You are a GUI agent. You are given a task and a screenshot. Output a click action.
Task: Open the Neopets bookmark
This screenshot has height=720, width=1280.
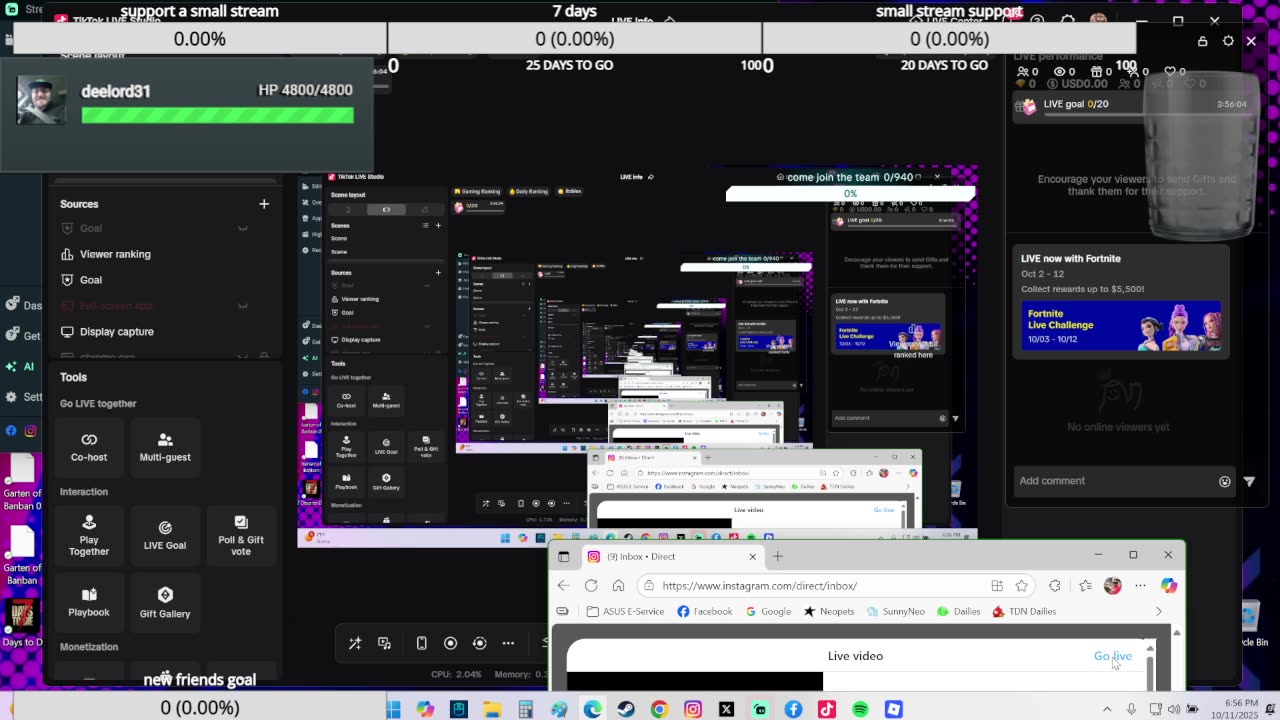[x=829, y=611]
